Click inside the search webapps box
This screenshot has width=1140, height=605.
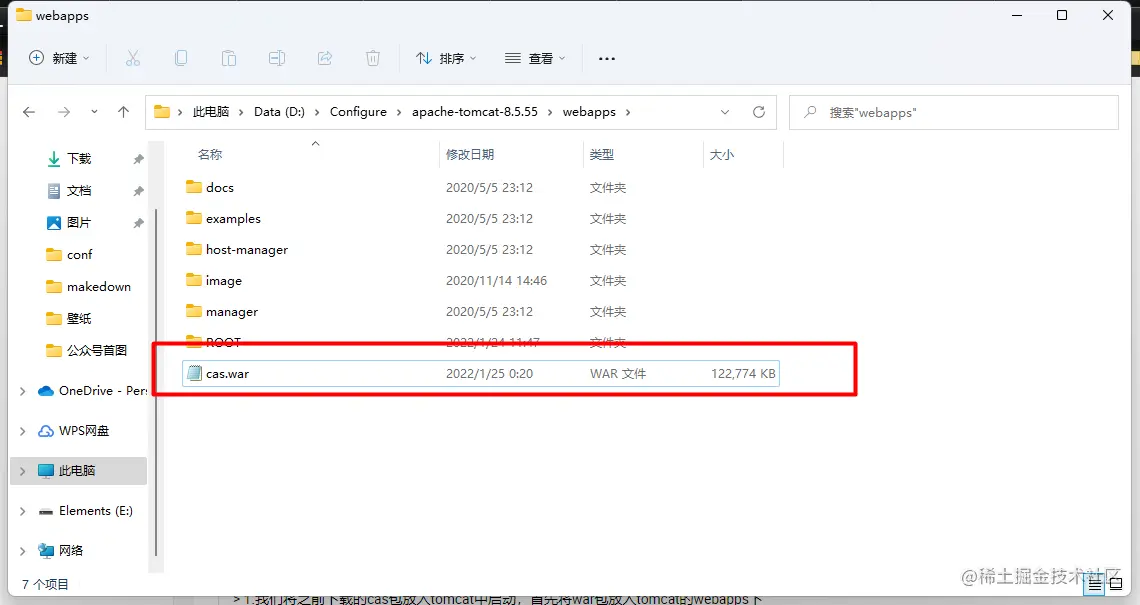pos(950,112)
